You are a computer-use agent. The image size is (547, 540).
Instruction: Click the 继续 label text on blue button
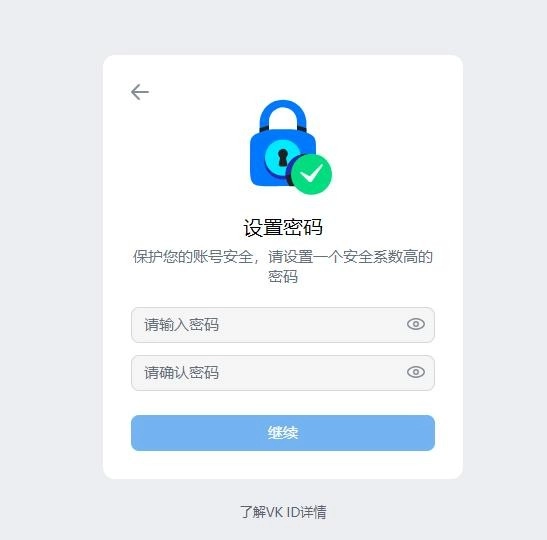tap(283, 433)
